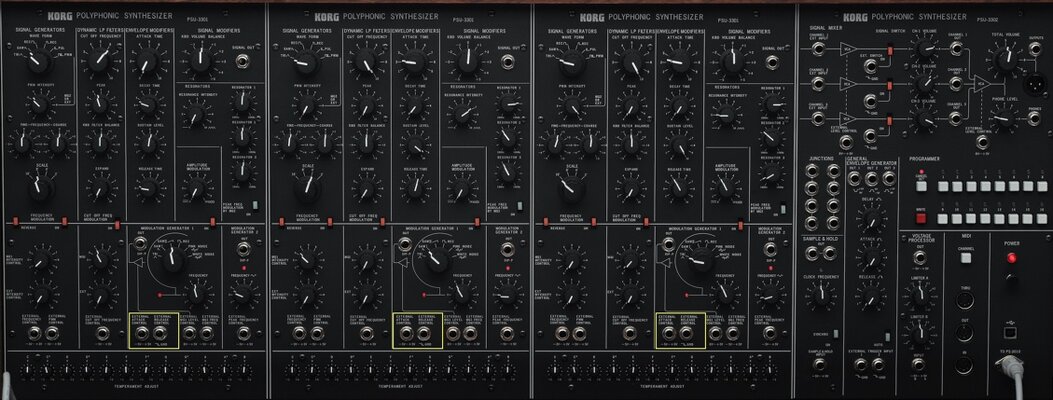Click the Channel 1 Out jack
Screen dimensions: 1053x400
pos(956,48)
